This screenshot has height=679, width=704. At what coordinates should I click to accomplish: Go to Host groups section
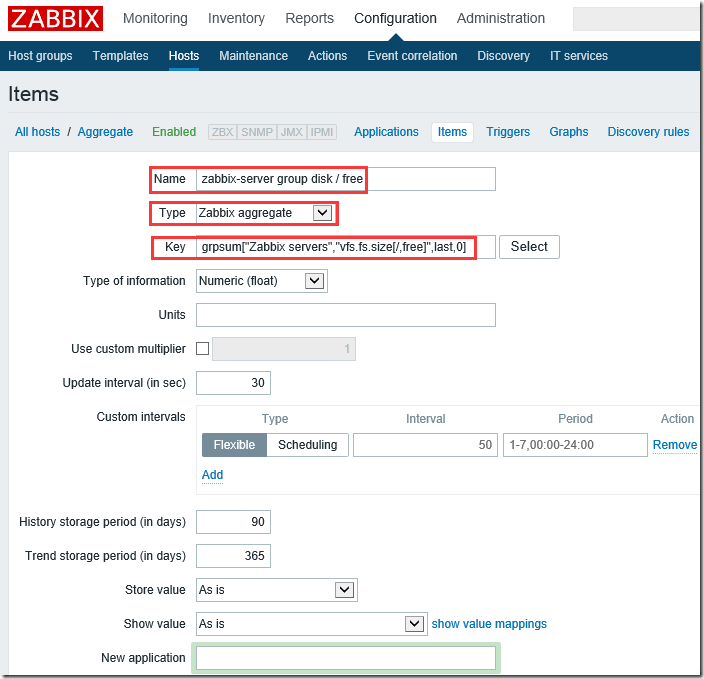click(x=40, y=56)
